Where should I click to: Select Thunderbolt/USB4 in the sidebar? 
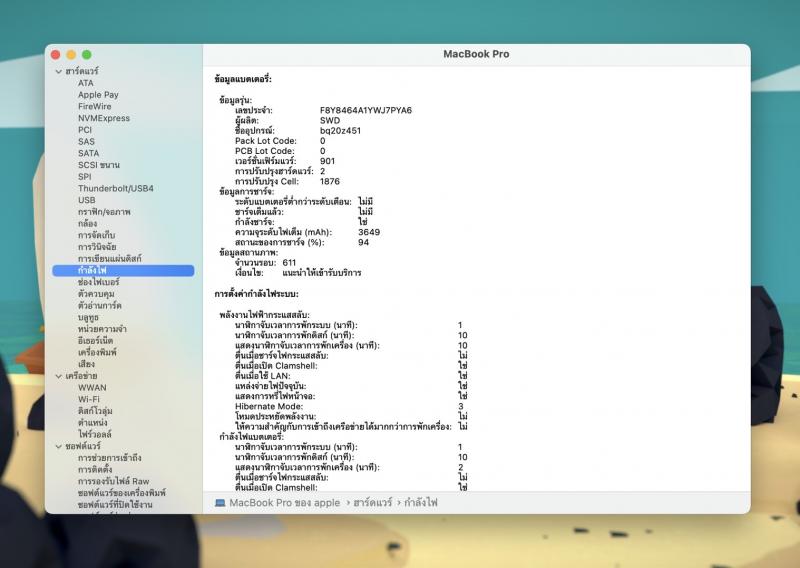[x=115, y=188]
